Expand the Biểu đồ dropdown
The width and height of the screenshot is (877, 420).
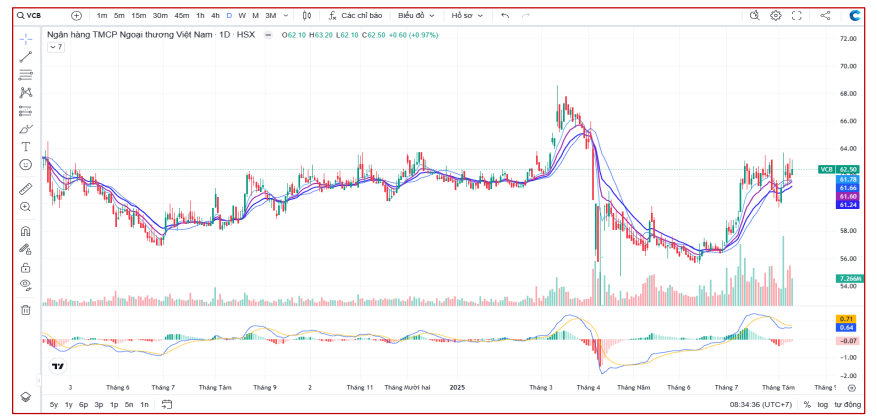417,16
